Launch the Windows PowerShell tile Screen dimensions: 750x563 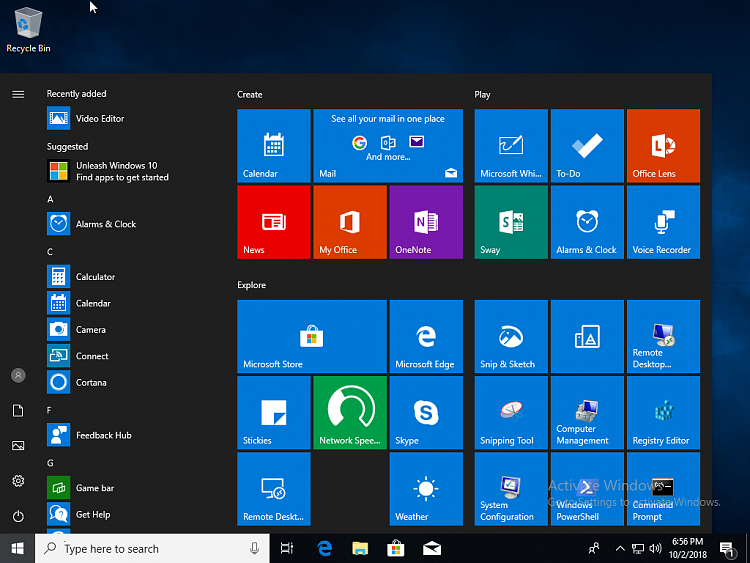tap(587, 489)
